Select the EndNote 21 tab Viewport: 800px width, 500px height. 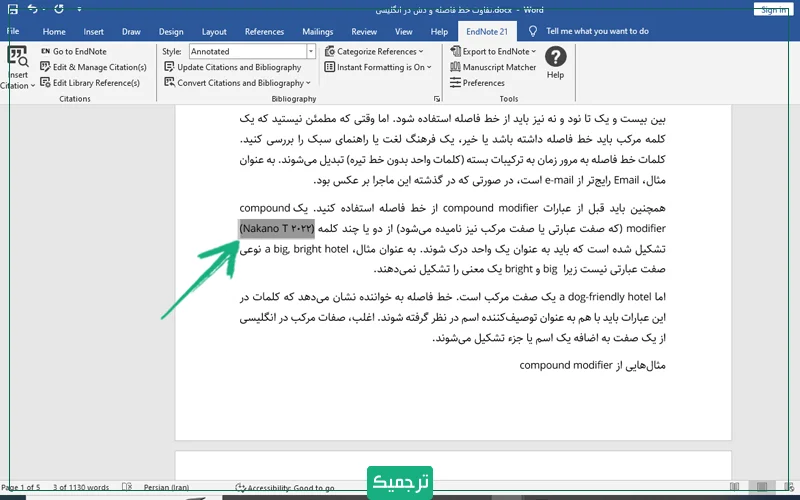(487, 32)
